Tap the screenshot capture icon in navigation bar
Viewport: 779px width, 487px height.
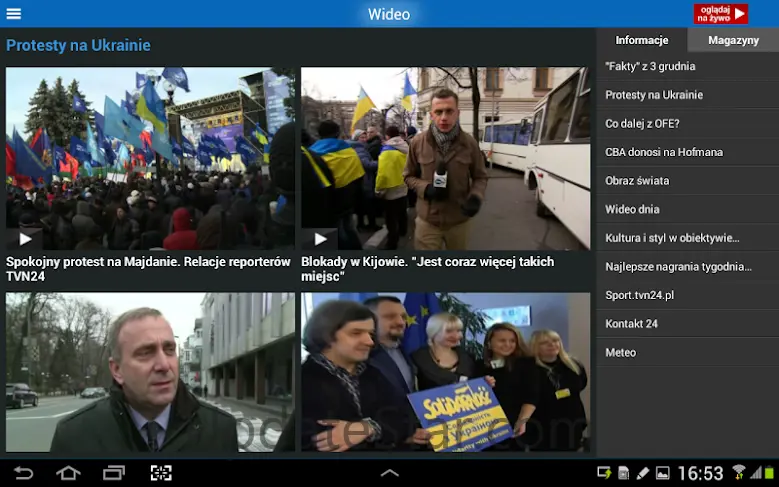point(161,473)
